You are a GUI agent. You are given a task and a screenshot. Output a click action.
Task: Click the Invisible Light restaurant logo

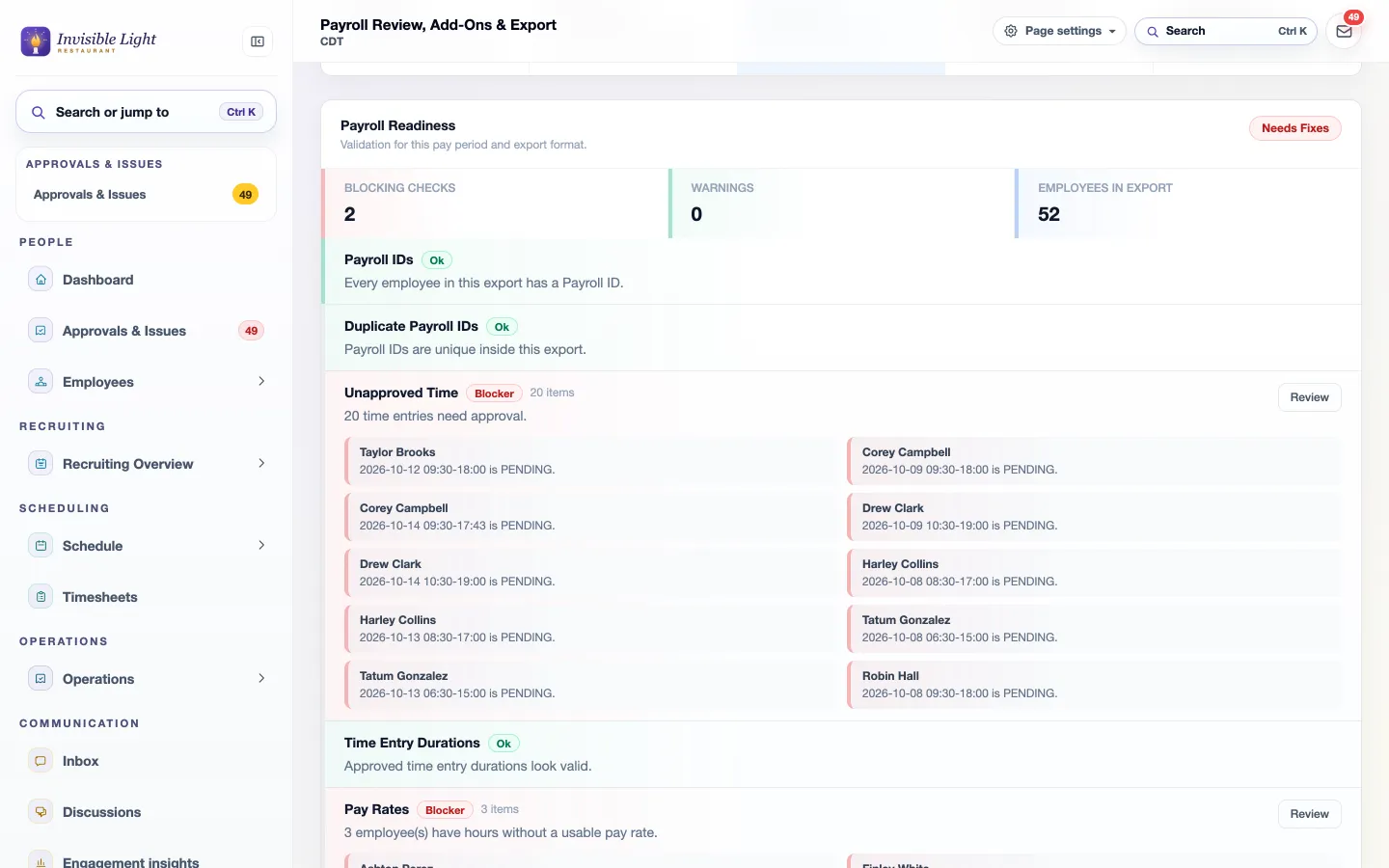(x=89, y=41)
